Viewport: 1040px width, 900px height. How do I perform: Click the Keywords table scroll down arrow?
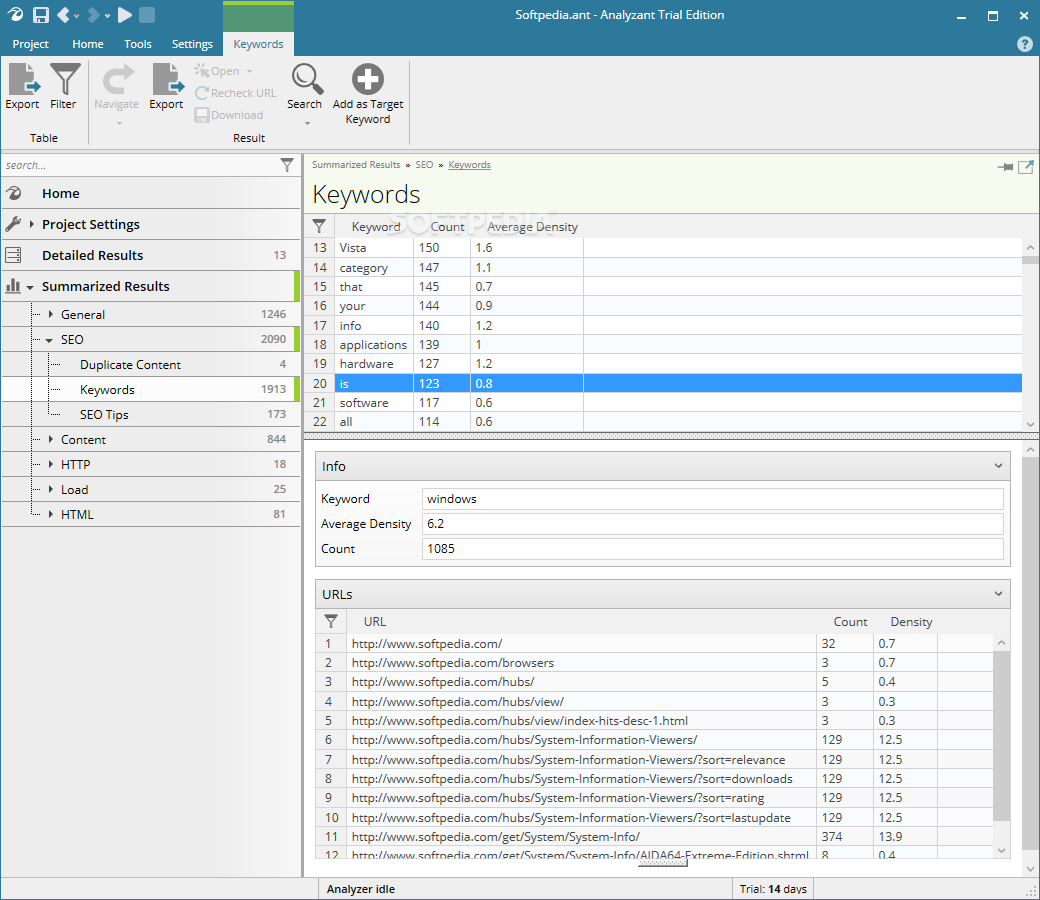1030,424
